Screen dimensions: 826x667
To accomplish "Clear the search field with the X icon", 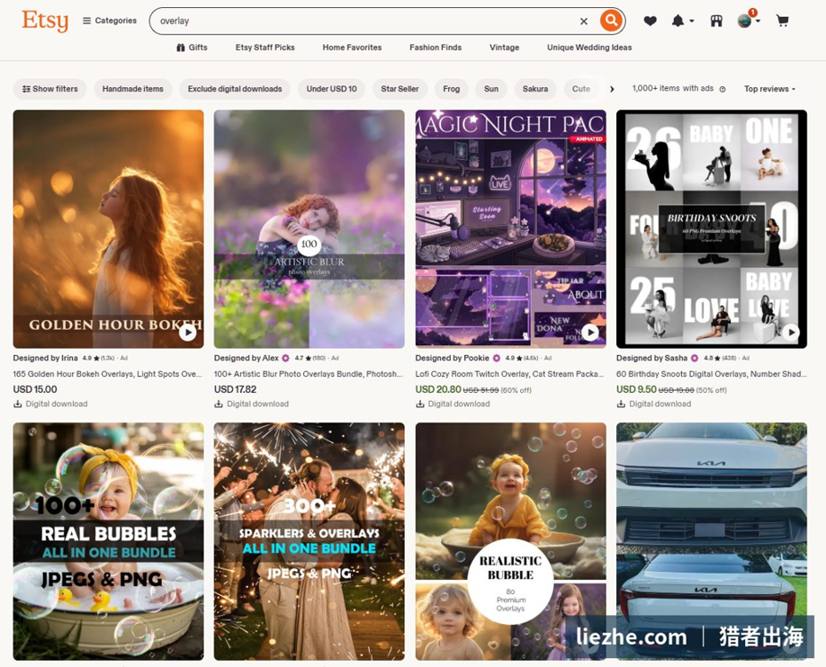I will coord(584,21).
